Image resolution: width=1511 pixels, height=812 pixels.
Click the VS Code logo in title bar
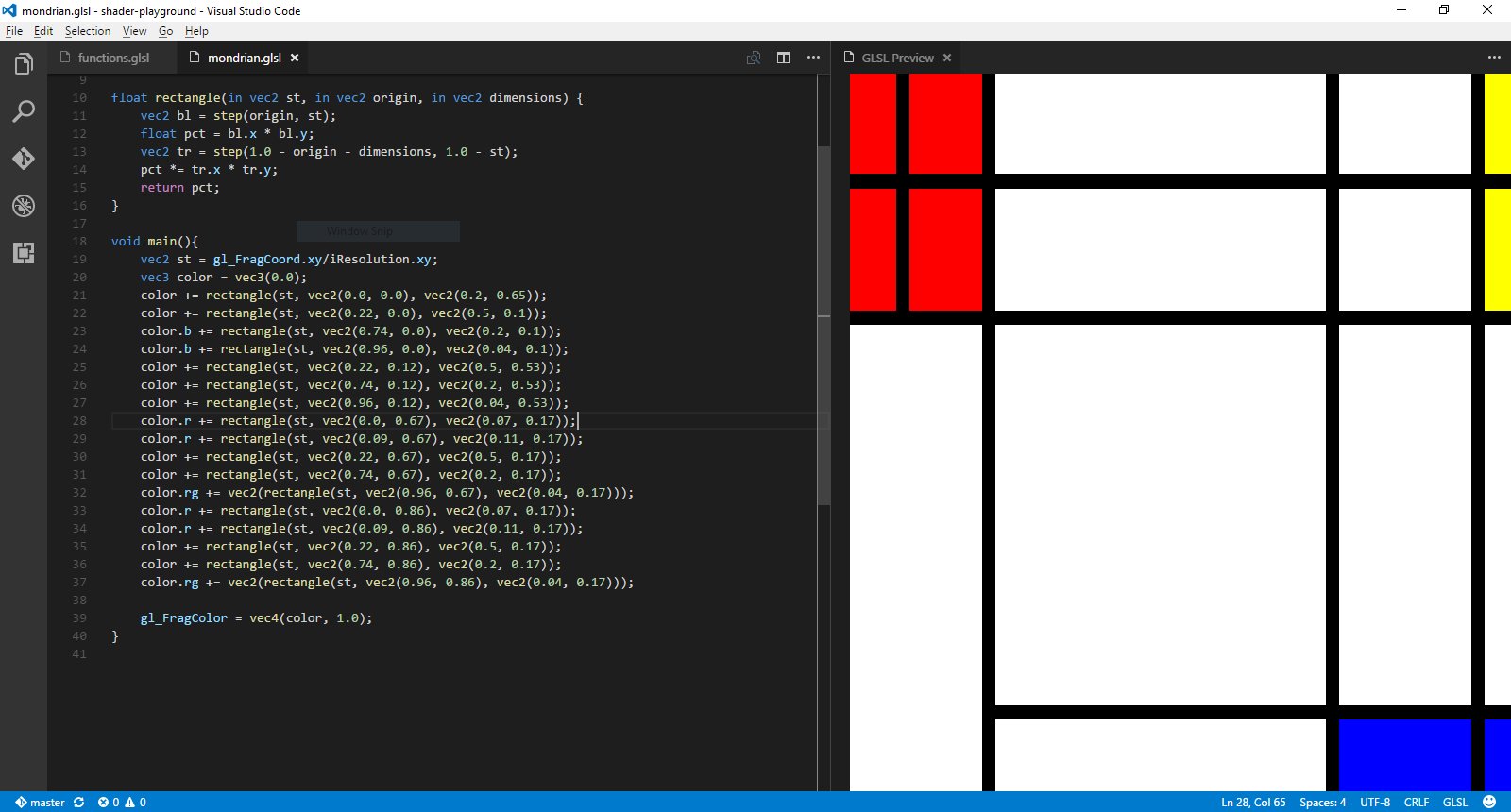click(10, 10)
